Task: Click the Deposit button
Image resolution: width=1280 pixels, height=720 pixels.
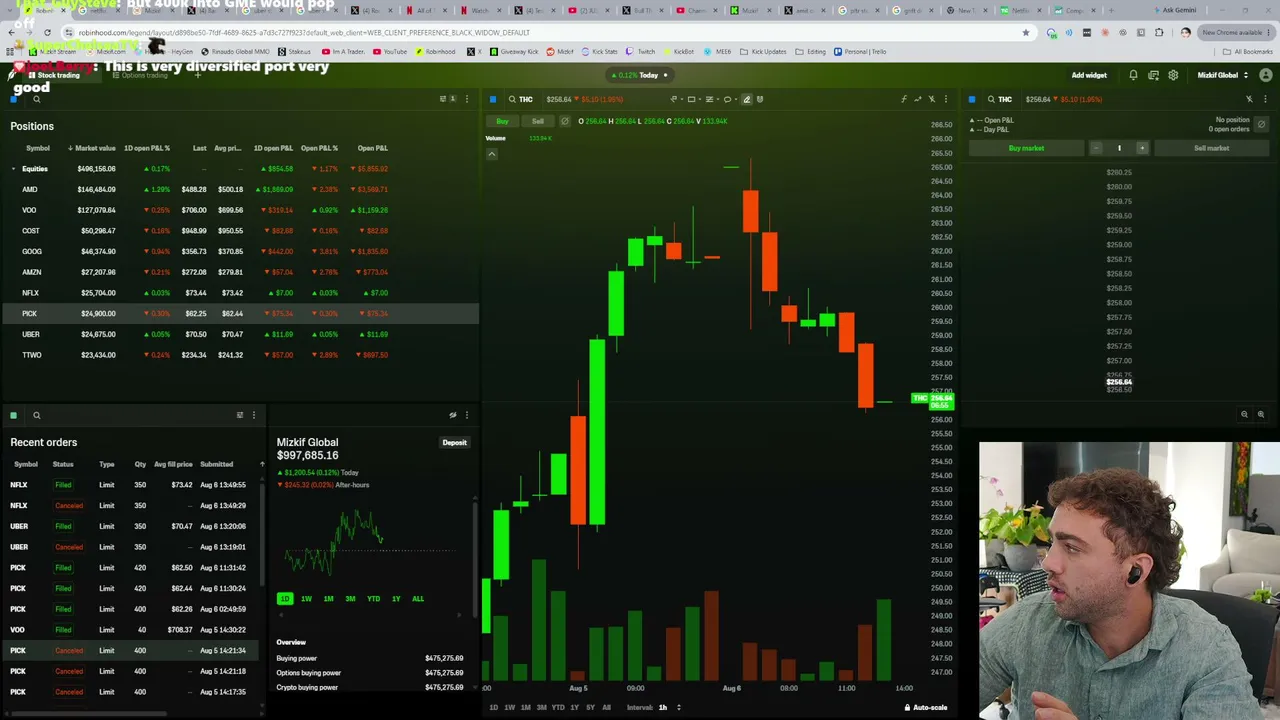Action: pyautogui.click(x=455, y=443)
